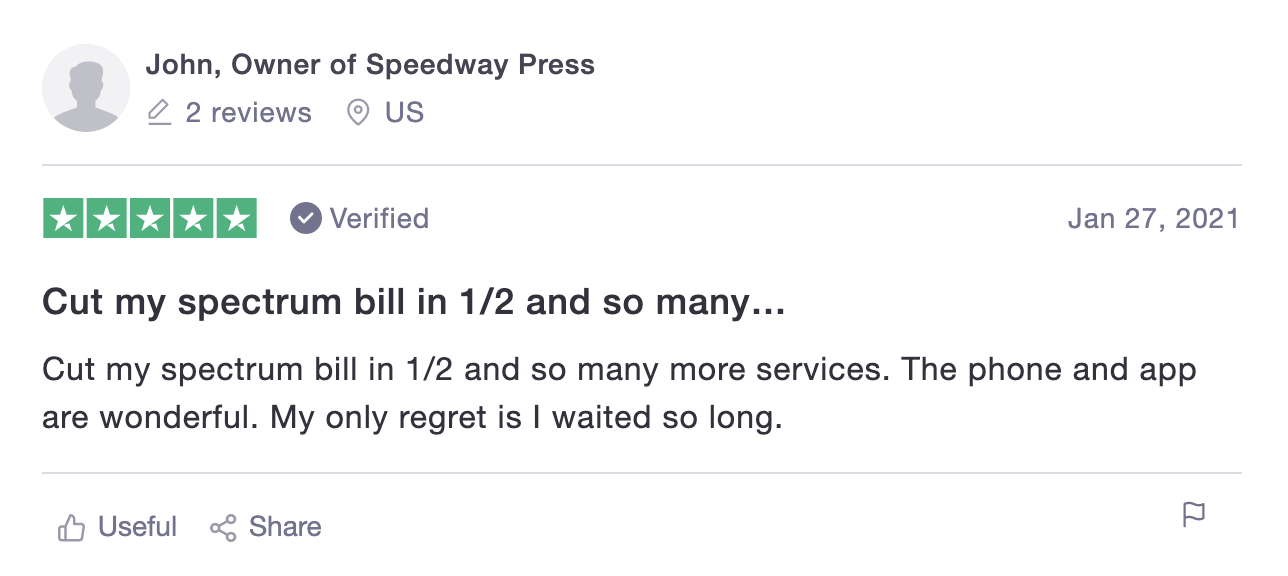Screen dimensions: 1288x576
Task: Click the fifth green rating star
Action: [236, 219]
